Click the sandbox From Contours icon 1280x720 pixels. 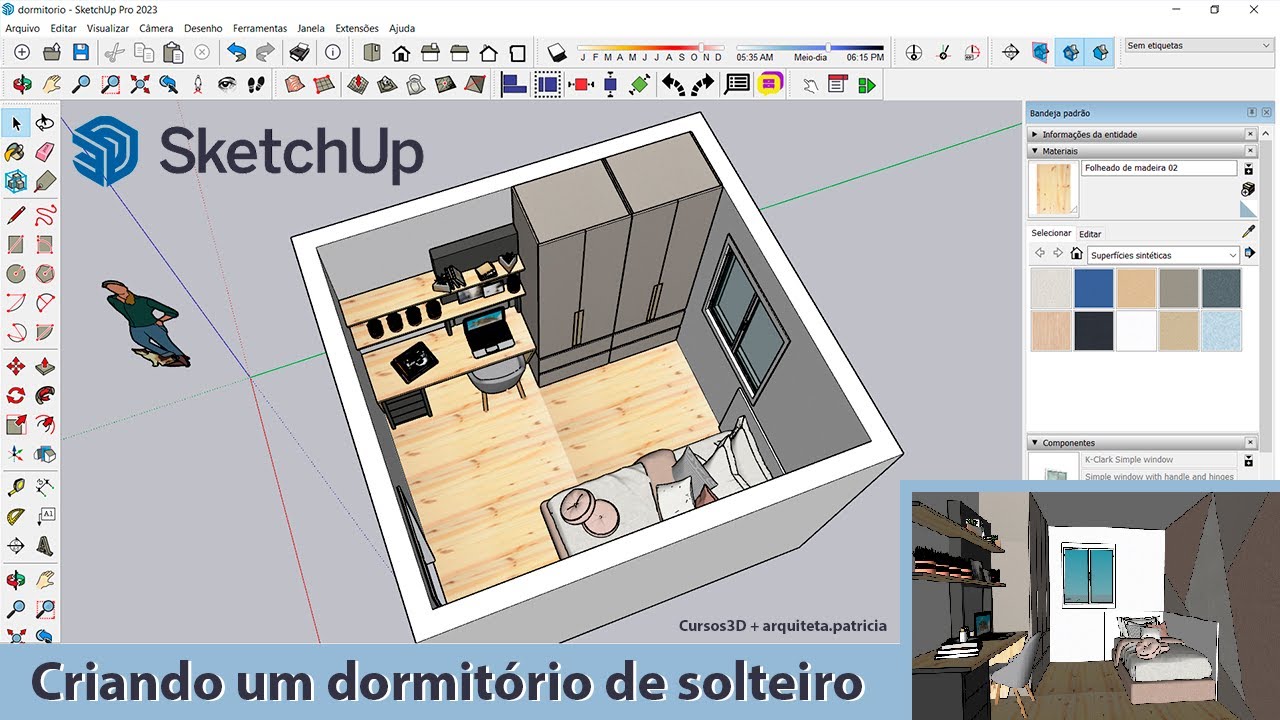tap(294, 85)
